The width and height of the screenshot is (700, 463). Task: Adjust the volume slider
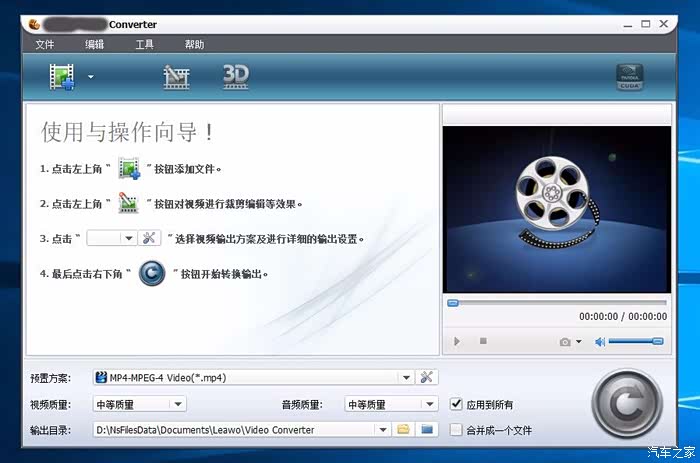636,342
